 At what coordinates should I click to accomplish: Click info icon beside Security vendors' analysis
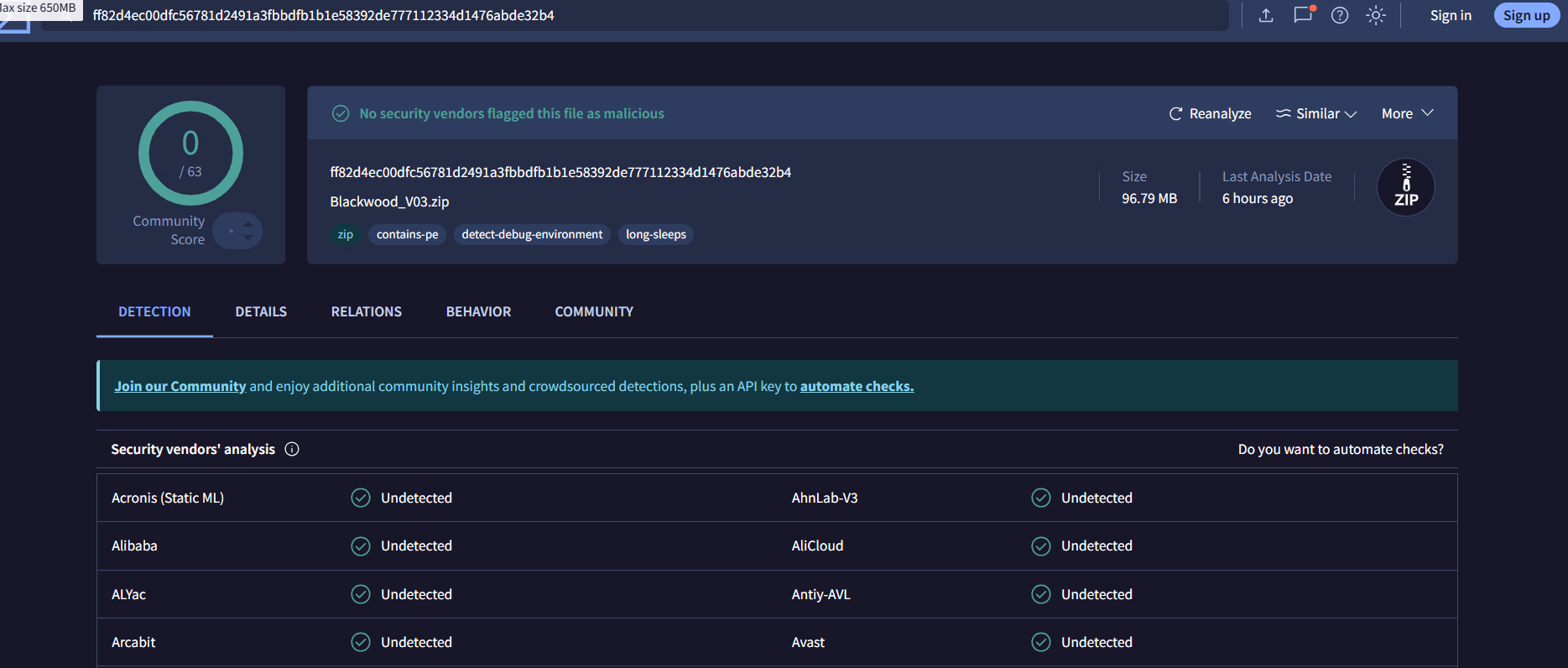292,449
